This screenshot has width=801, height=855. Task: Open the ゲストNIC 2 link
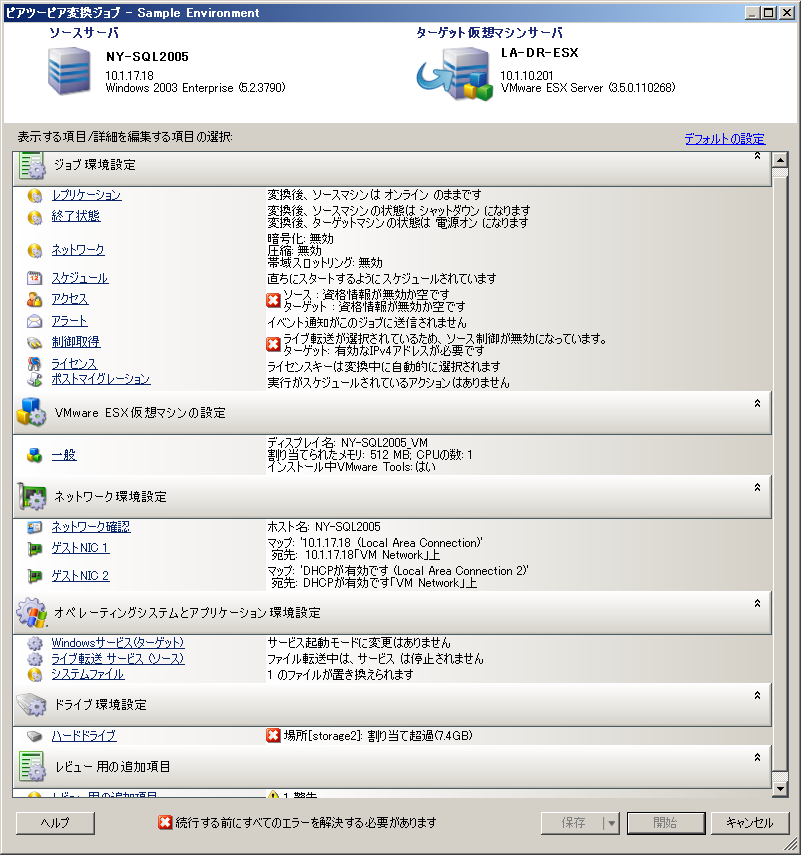click(81, 576)
